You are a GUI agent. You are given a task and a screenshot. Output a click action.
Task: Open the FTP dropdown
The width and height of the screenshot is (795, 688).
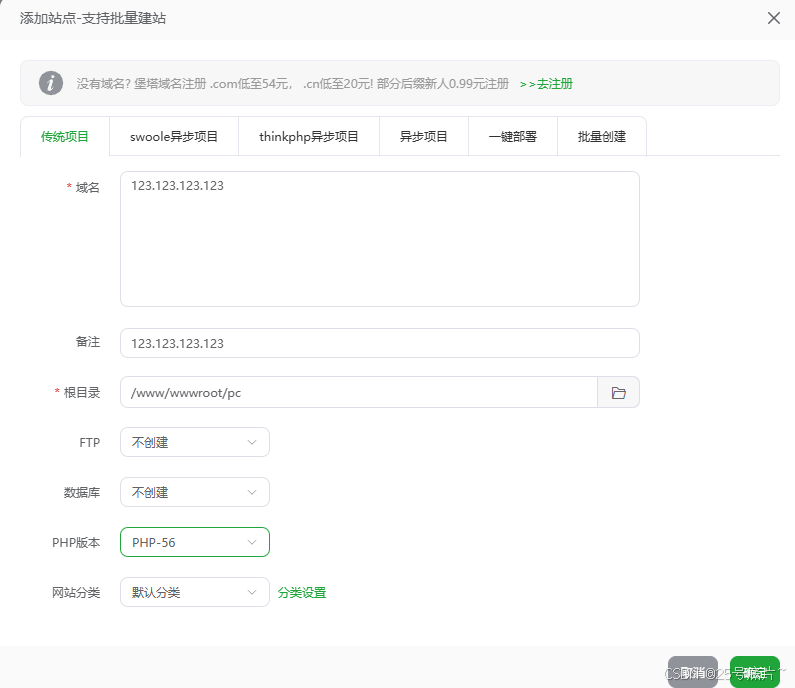coord(195,442)
